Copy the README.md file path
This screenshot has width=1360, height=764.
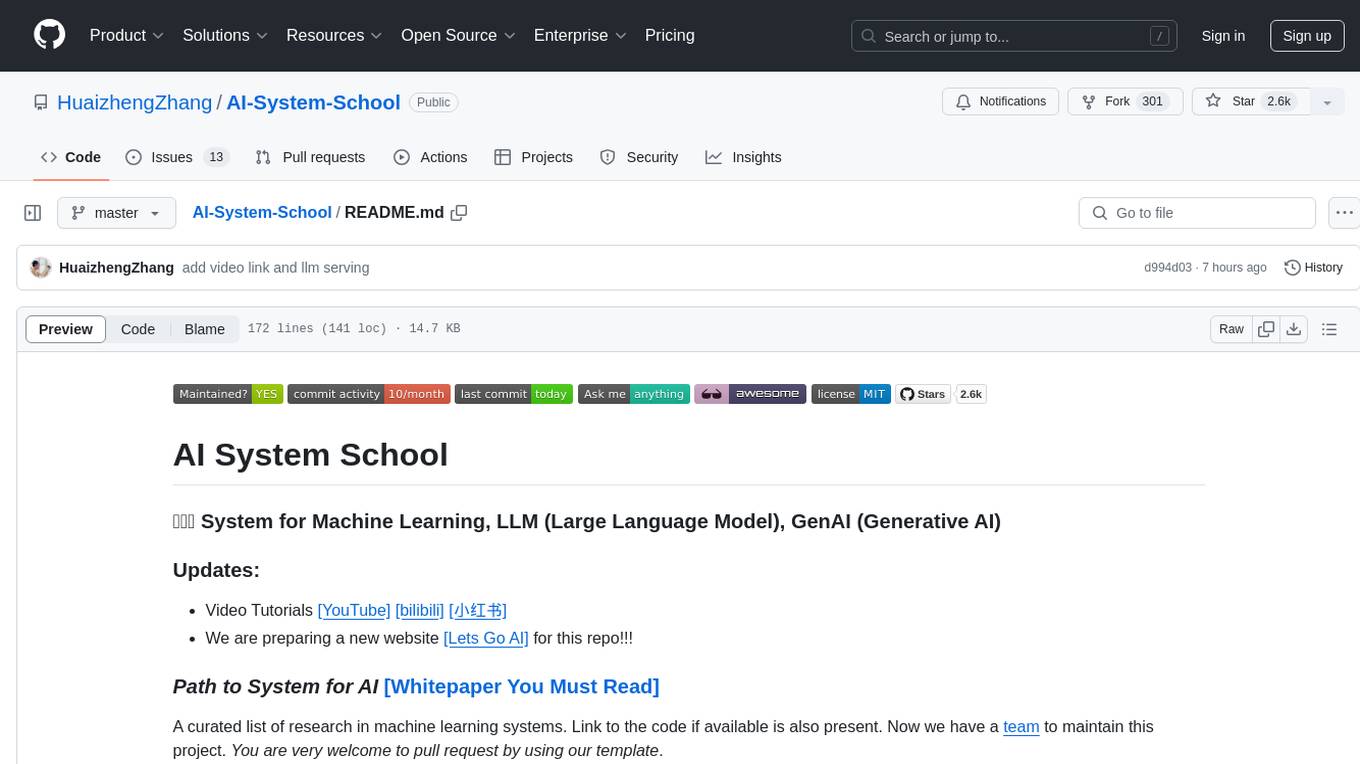click(x=459, y=212)
